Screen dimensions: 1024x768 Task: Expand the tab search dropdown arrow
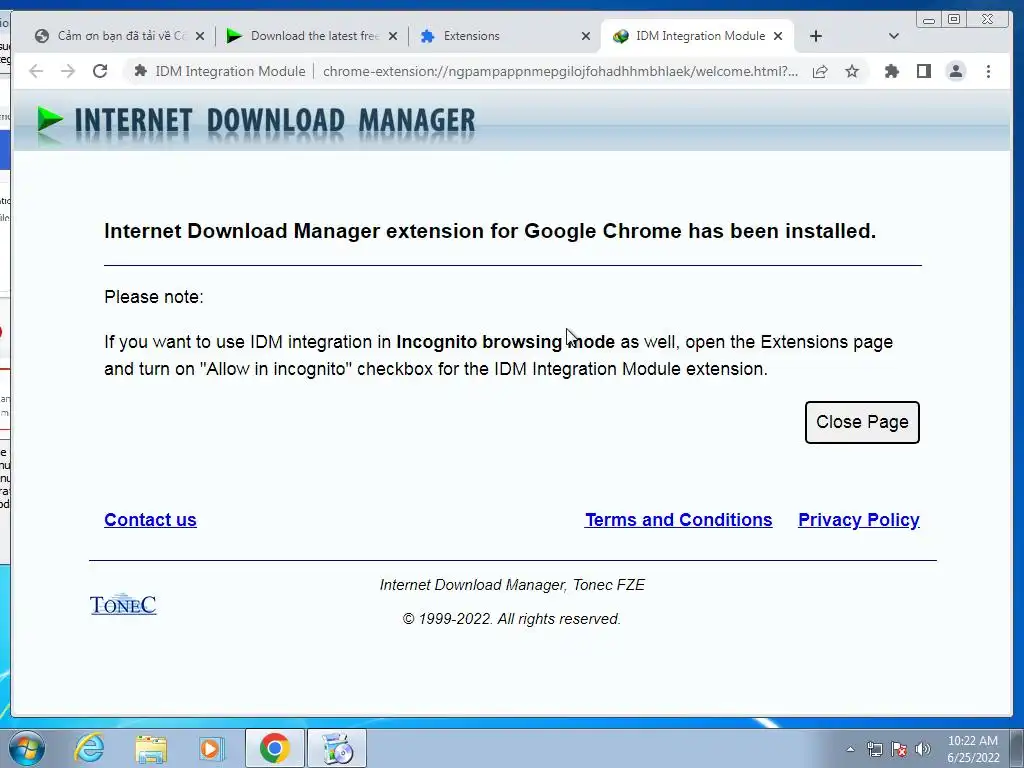coord(894,37)
